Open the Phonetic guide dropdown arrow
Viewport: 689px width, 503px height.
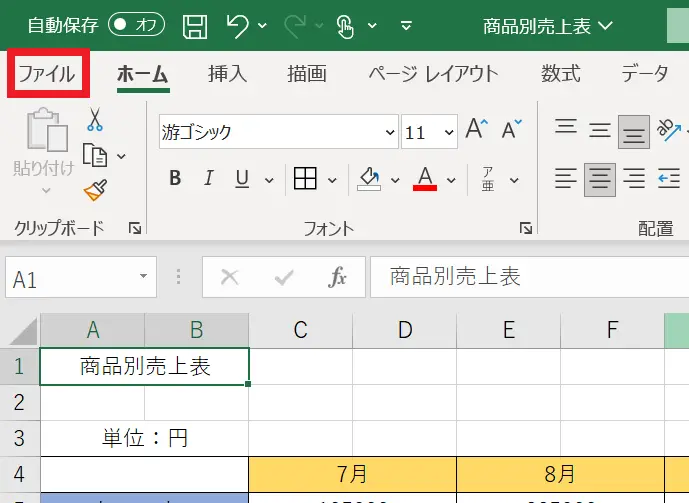pyautogui.click(x=514, y=180)
